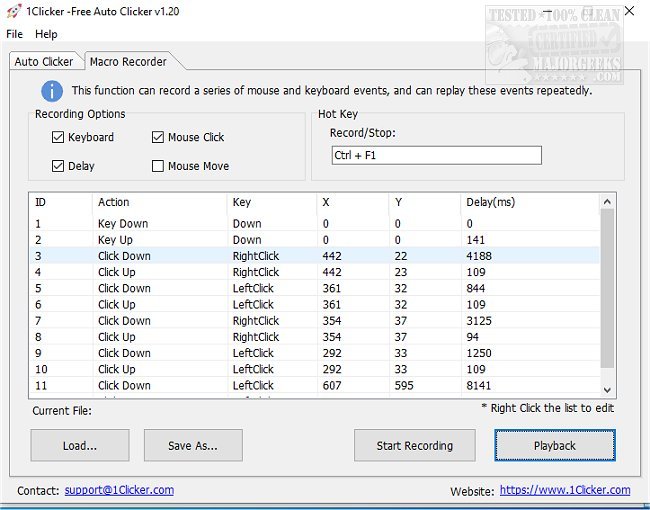Enable the Mouse Move checkbox

159,166
